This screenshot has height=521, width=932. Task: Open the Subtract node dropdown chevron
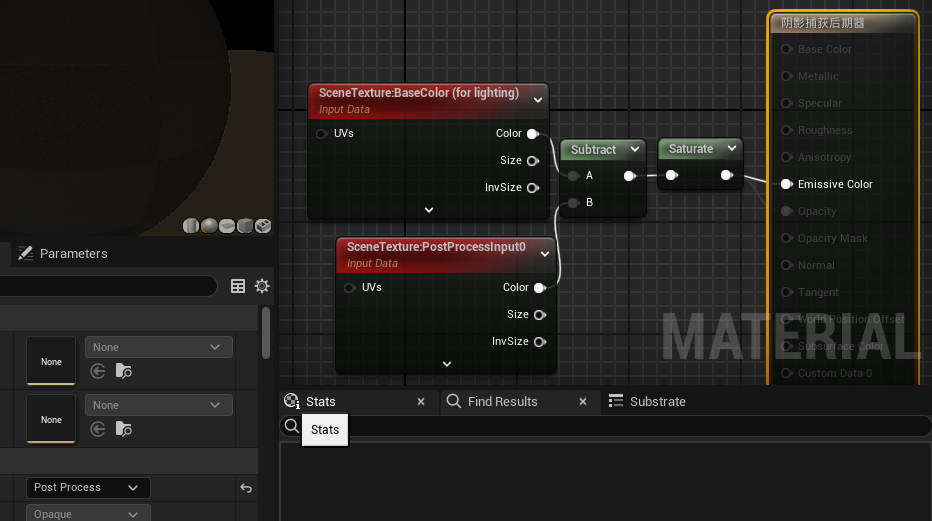coord(635,149)
